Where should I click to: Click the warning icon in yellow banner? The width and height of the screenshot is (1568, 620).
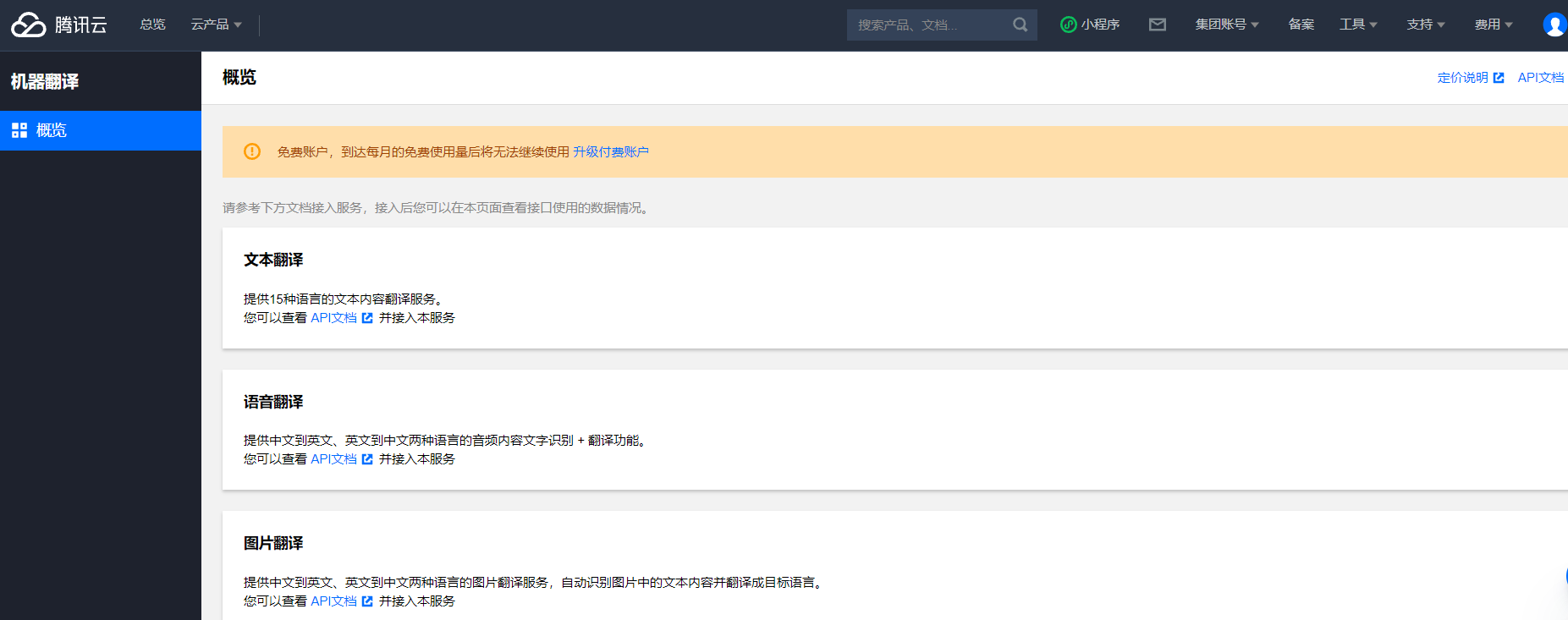click(x=252, y=151)
